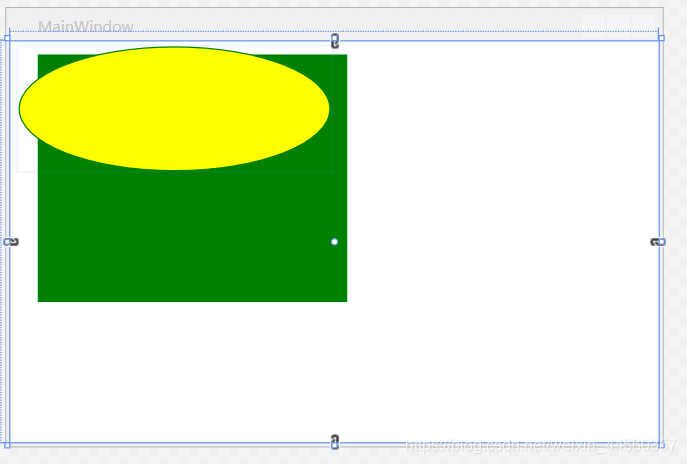Image resolution: width=687 pixels, height=464 pixels.
Task: Click the top-left corner resize handle
Action: click(x=7, y=38)
